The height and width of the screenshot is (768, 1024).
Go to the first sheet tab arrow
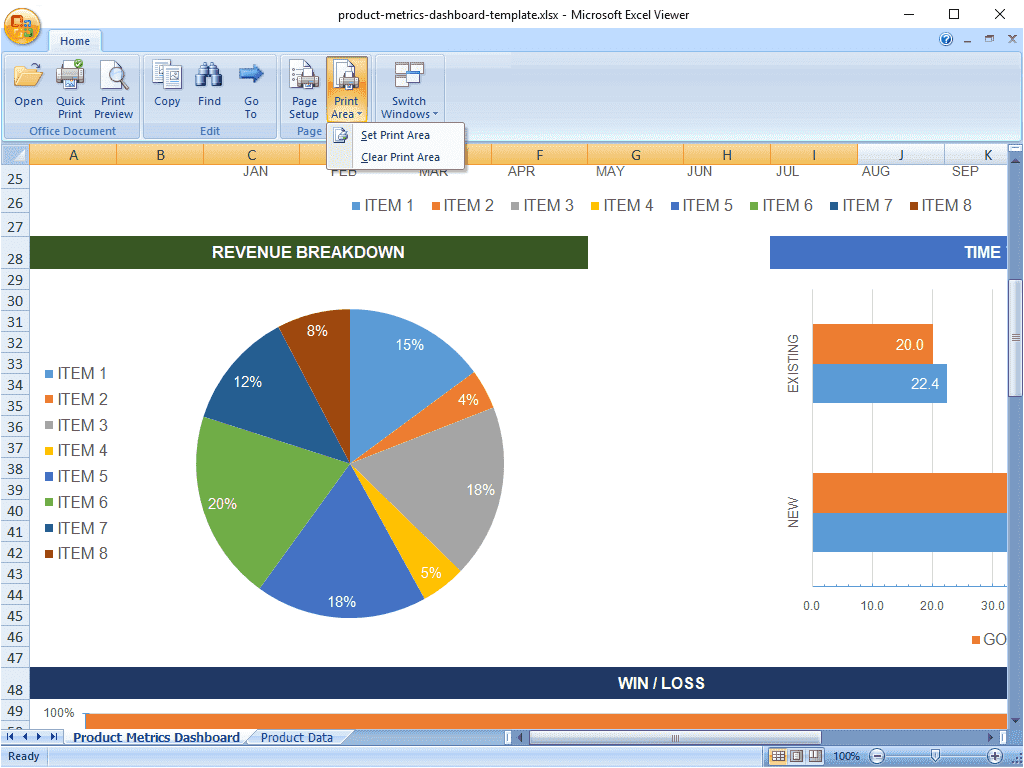pos(10,737)
